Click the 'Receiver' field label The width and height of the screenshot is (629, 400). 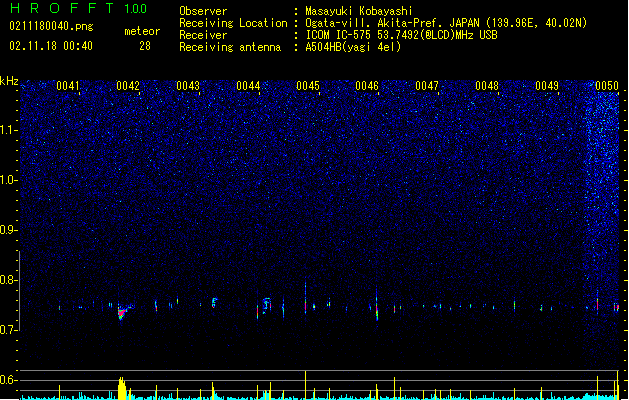coord(203,35)
